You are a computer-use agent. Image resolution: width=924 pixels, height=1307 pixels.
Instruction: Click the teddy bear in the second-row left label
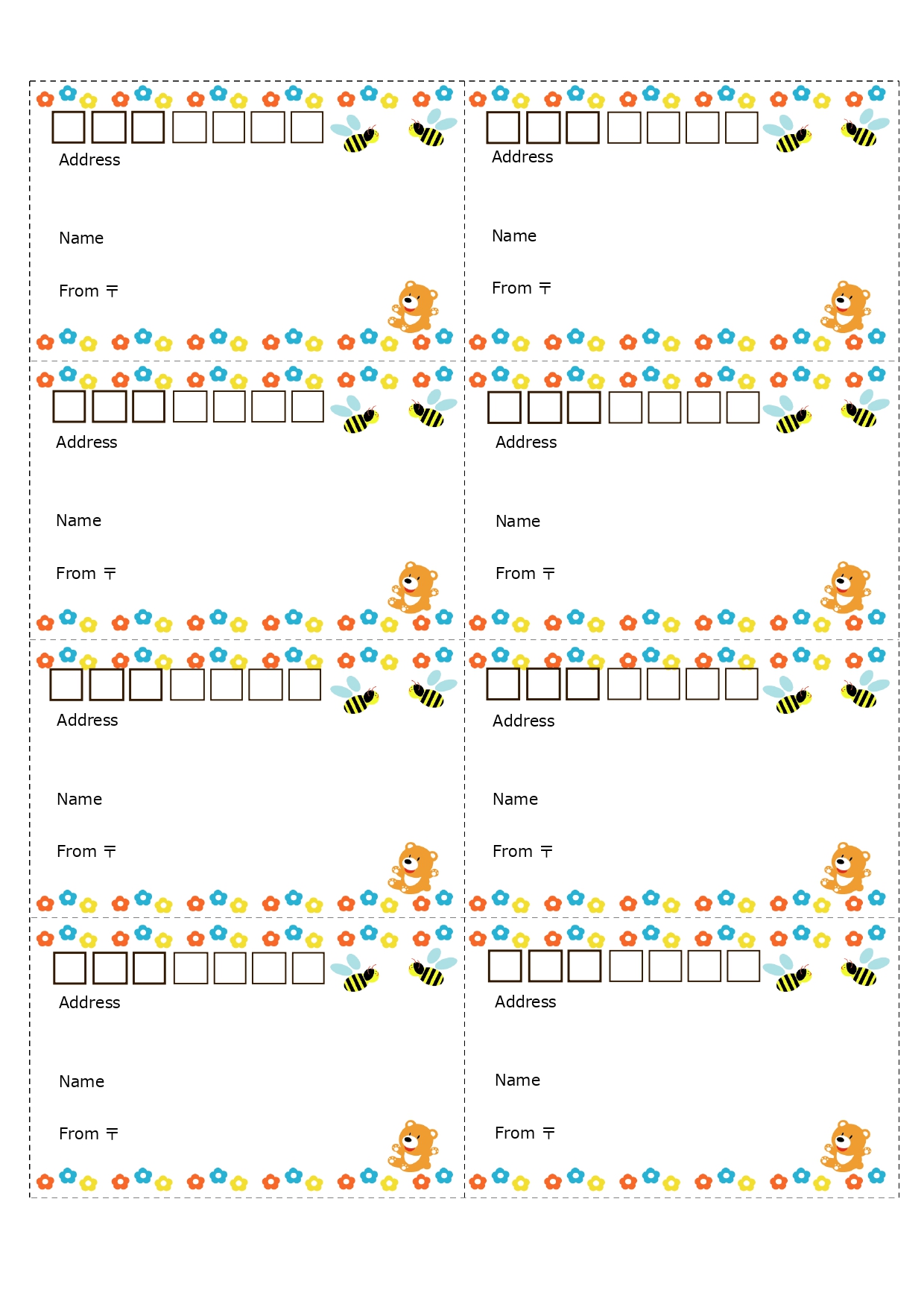point(413,588)
